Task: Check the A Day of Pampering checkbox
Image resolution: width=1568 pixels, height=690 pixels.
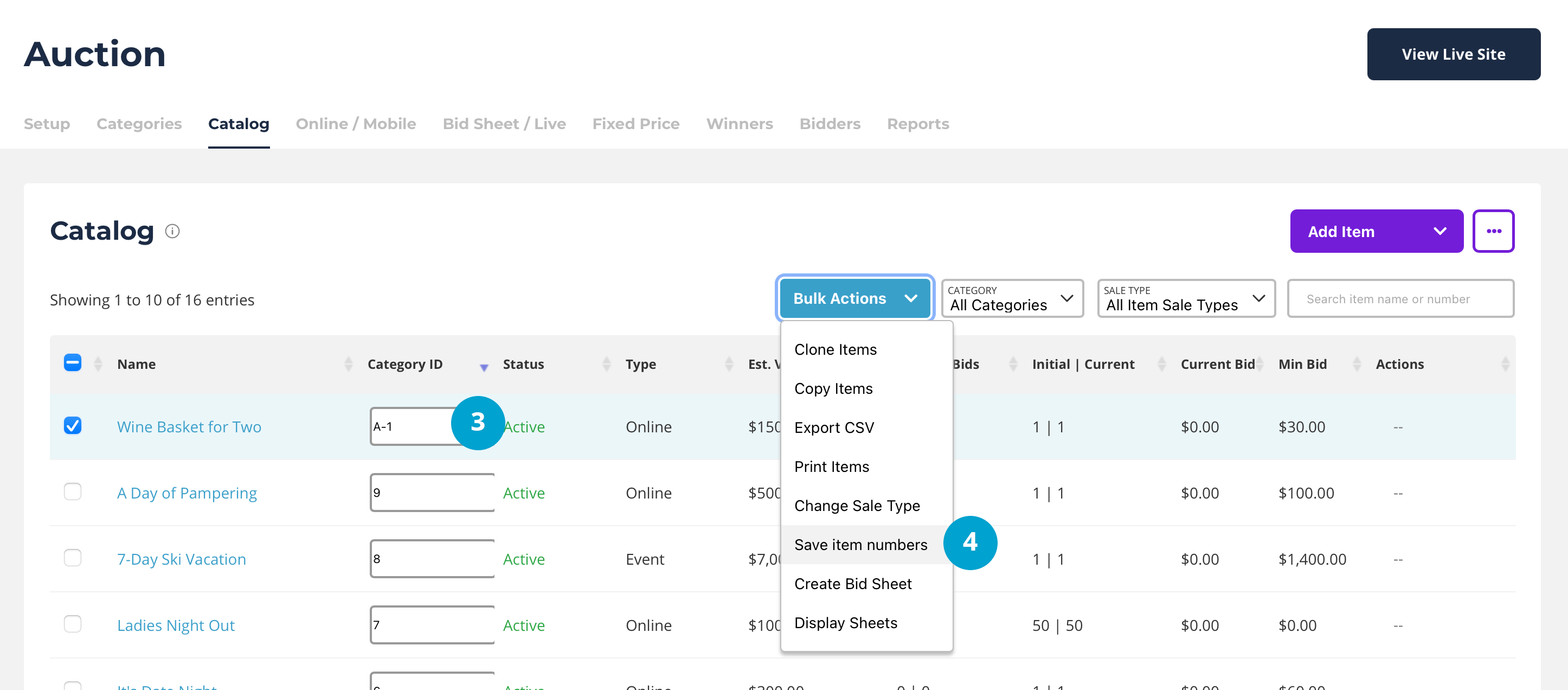Action: pyautogui.click(x=73, y=491)
